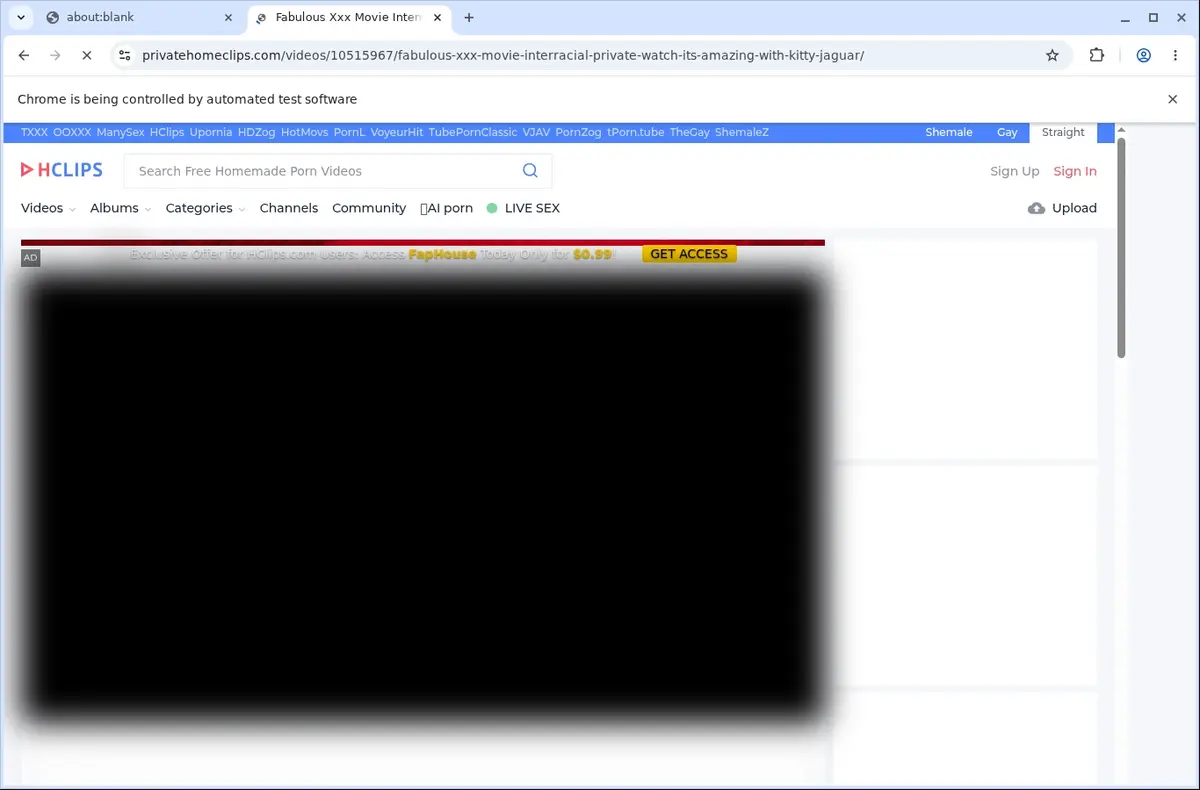
Task: Open the Sign In link
Action: (x=1075, y=171)
